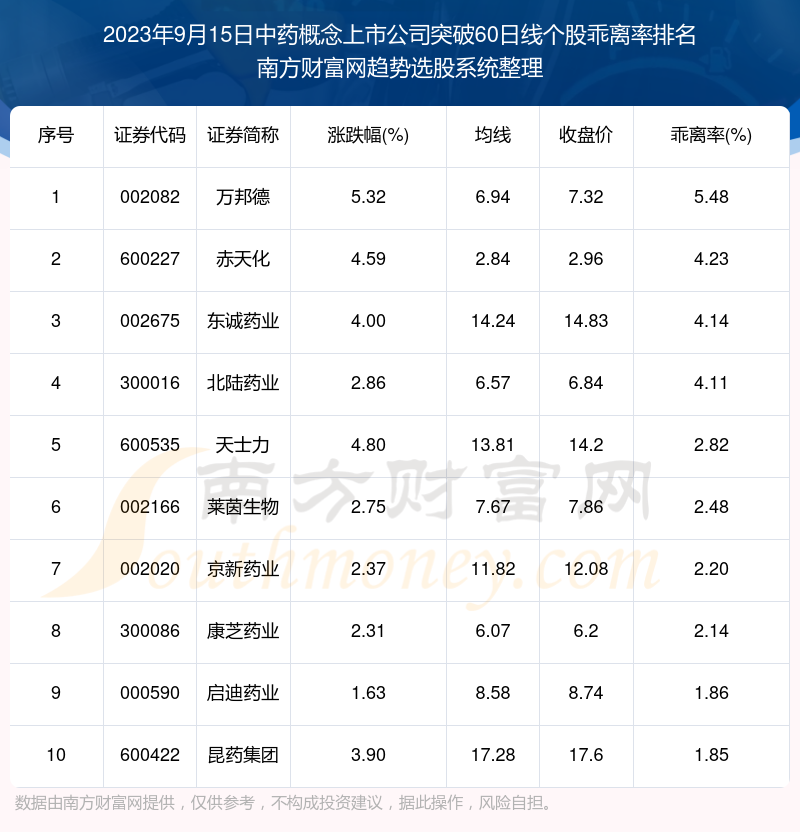Select stock name 昆药集团
The height and width of the screenshot is (832, 800).
243,755
